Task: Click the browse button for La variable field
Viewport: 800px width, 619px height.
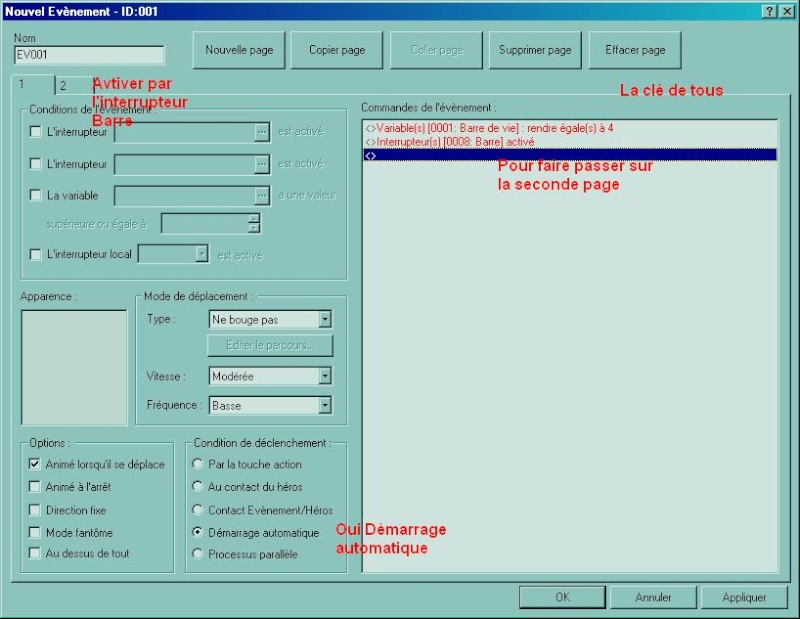Action: pyautogui.click(x=262, y=196)
